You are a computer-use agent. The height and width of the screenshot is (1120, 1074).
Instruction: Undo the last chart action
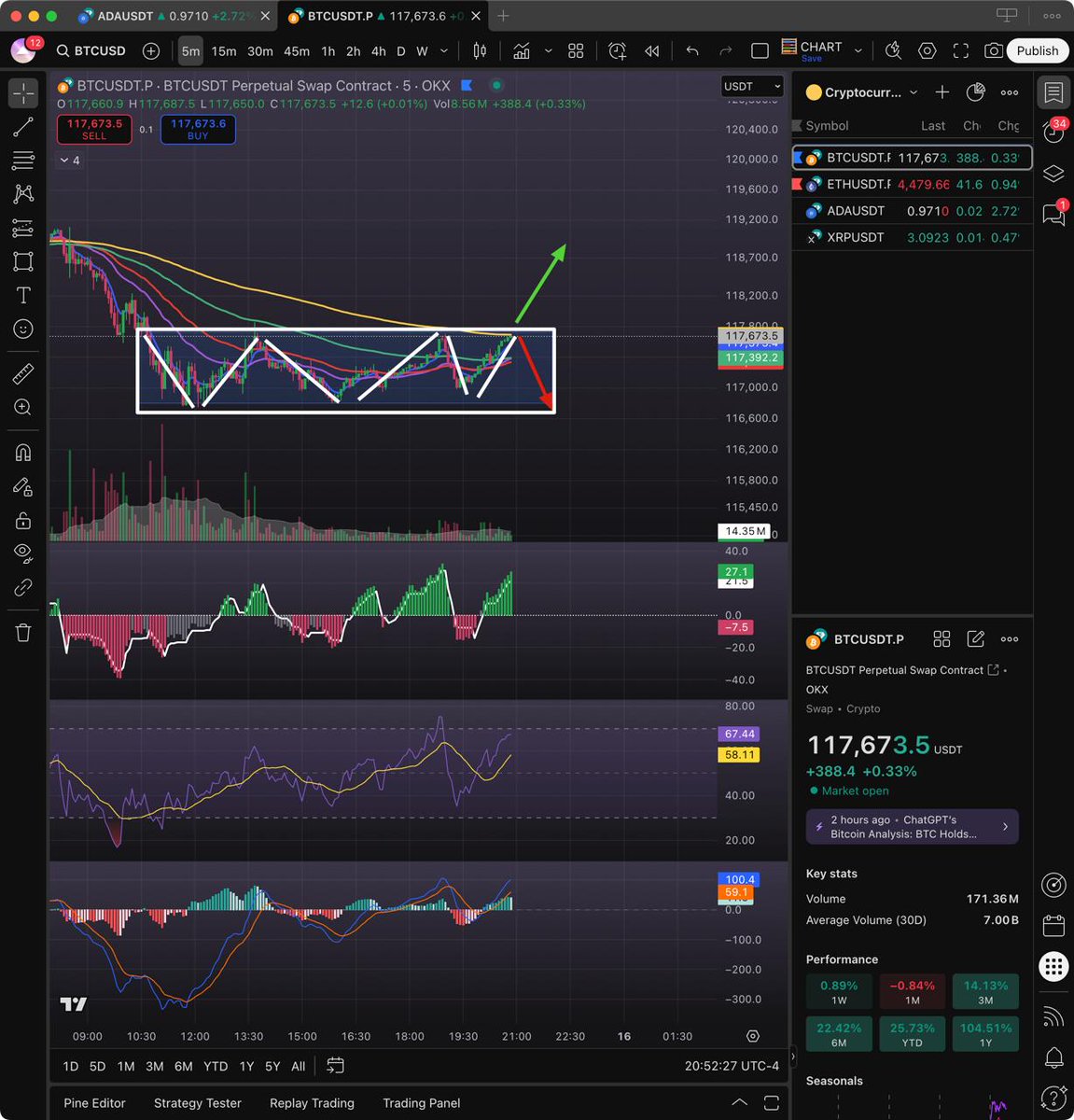click(692, 51)
